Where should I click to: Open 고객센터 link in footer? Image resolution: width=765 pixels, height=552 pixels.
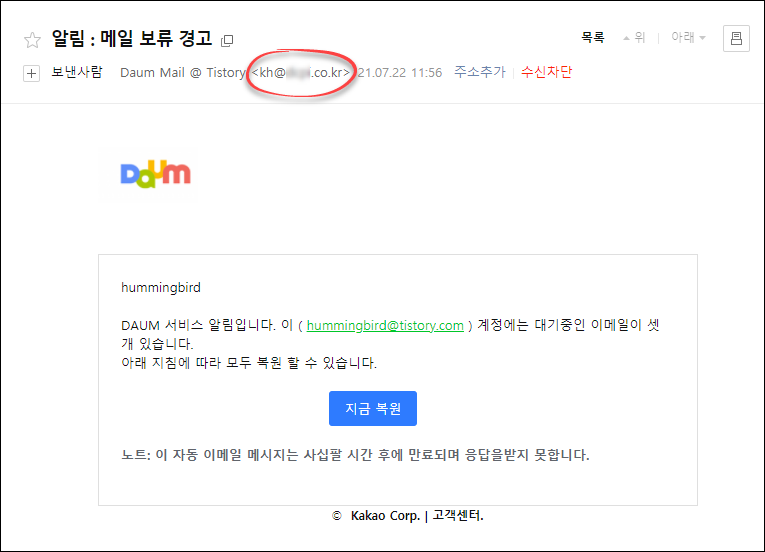click(458, 515)
